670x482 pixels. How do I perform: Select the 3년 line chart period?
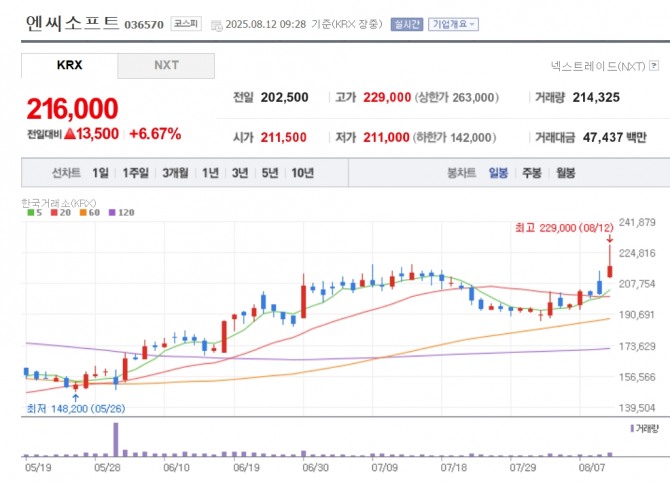click(x=240, y=173)
